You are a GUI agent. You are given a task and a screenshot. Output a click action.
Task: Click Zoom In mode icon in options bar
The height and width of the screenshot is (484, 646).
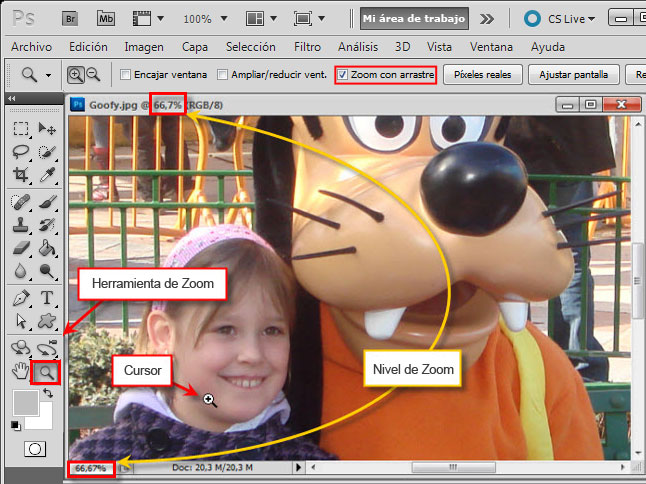coord(75,75)
